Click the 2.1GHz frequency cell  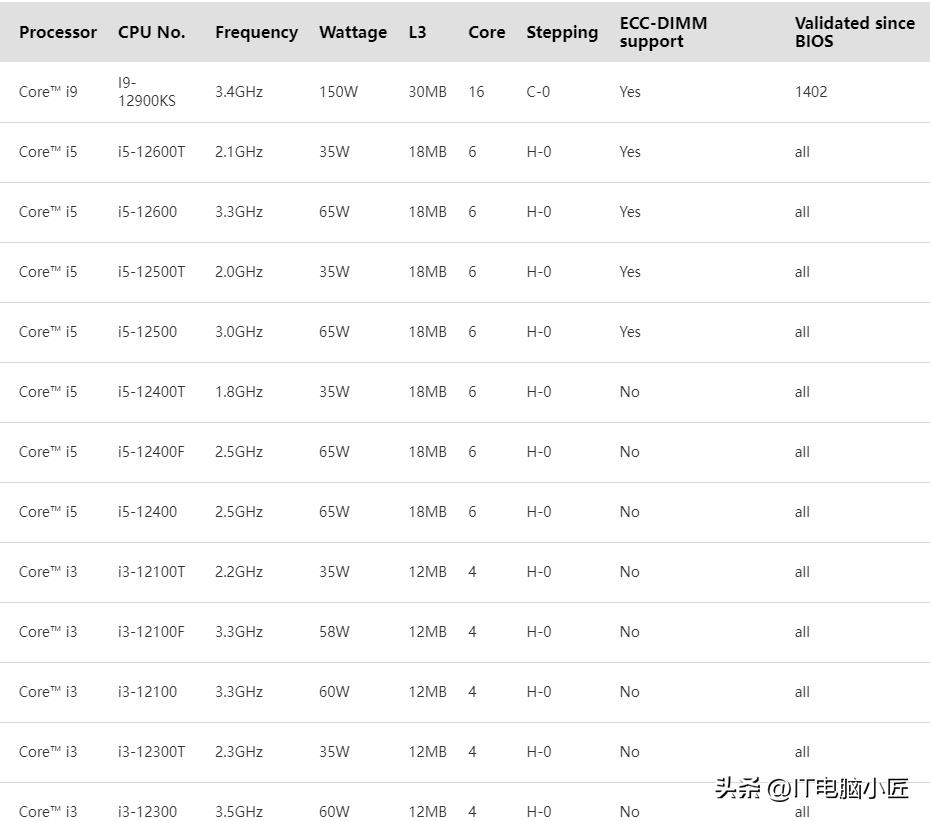239,152
